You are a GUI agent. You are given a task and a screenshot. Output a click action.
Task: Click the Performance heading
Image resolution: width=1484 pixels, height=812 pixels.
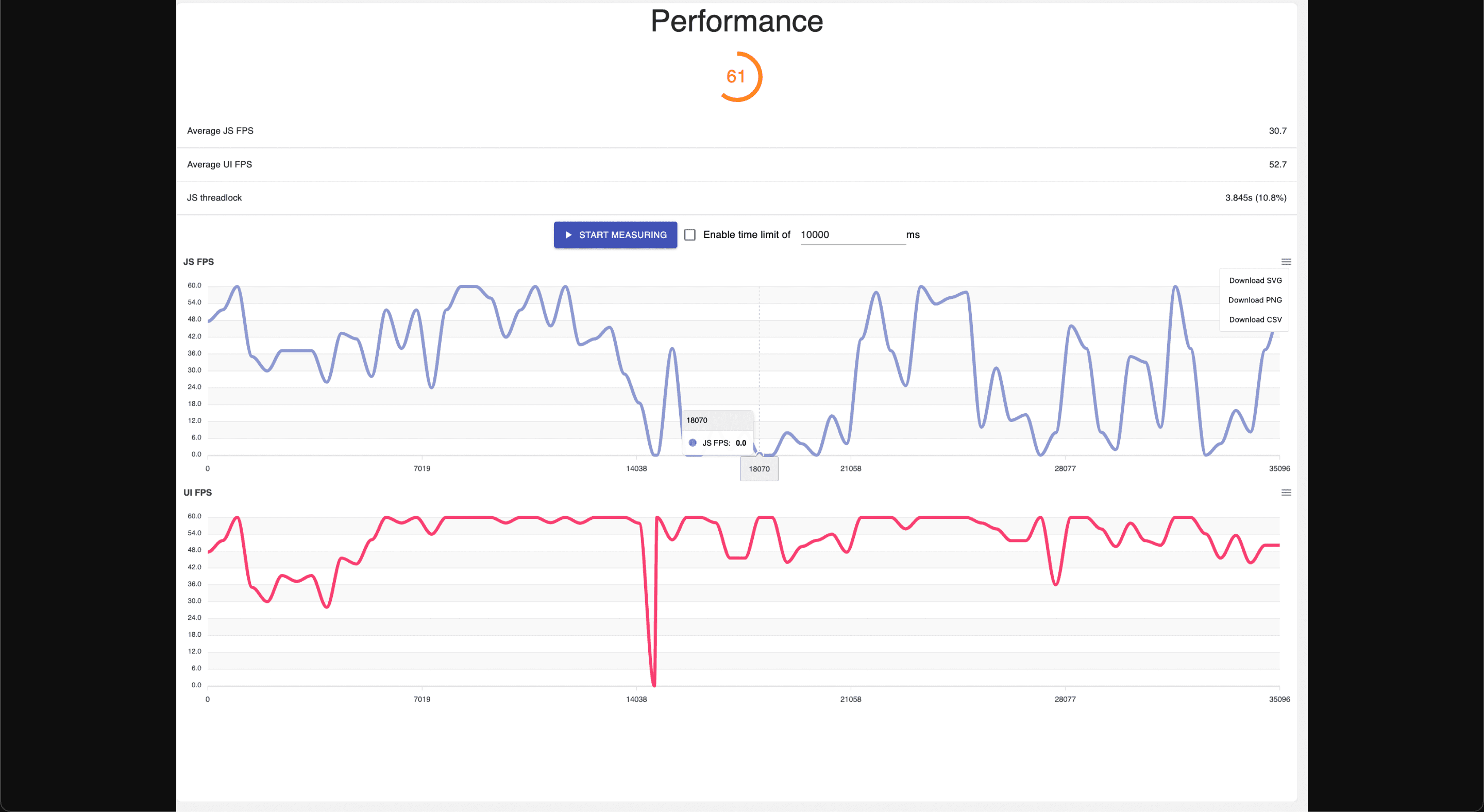click(736, 21)
